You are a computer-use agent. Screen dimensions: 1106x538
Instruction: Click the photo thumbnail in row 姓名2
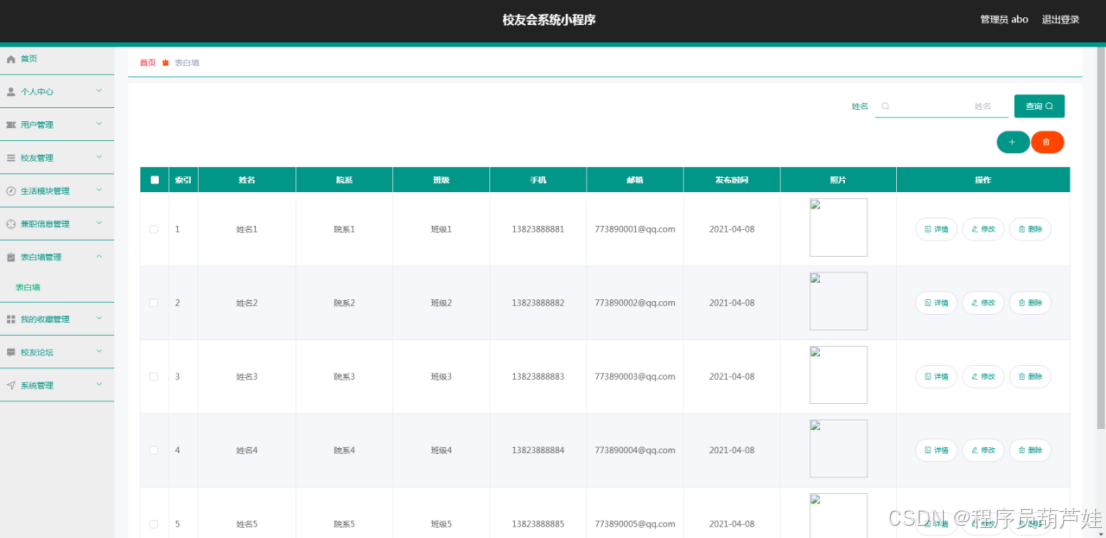point(838,301)
